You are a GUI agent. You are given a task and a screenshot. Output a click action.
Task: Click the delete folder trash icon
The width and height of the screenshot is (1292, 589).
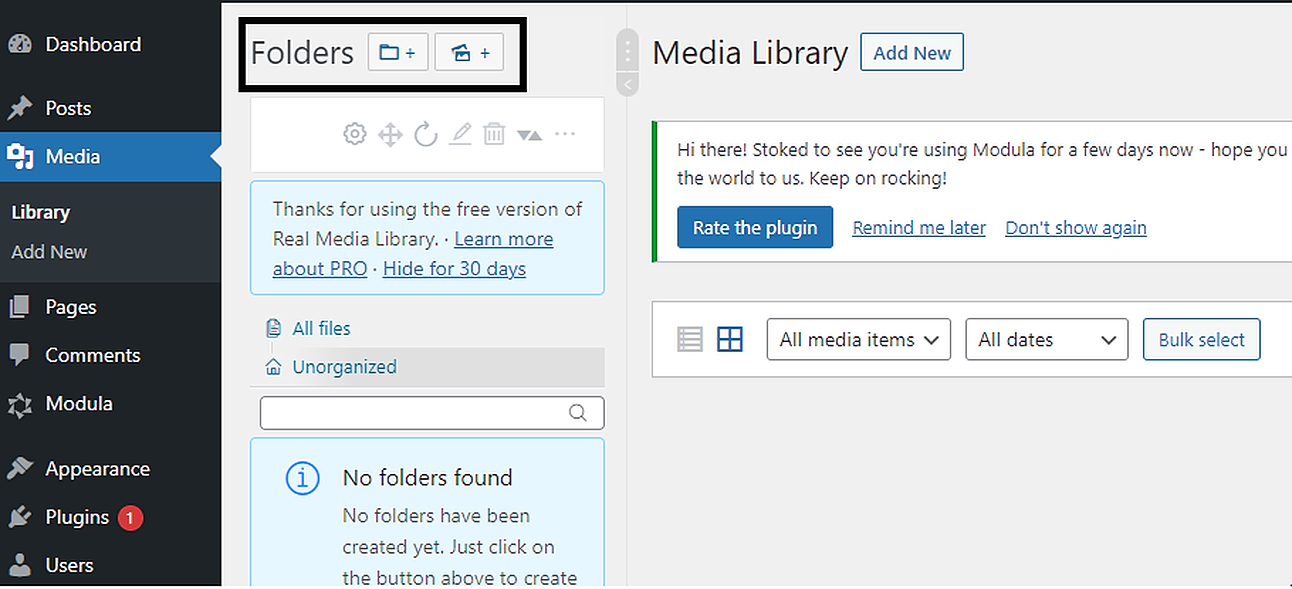(494, 133)
